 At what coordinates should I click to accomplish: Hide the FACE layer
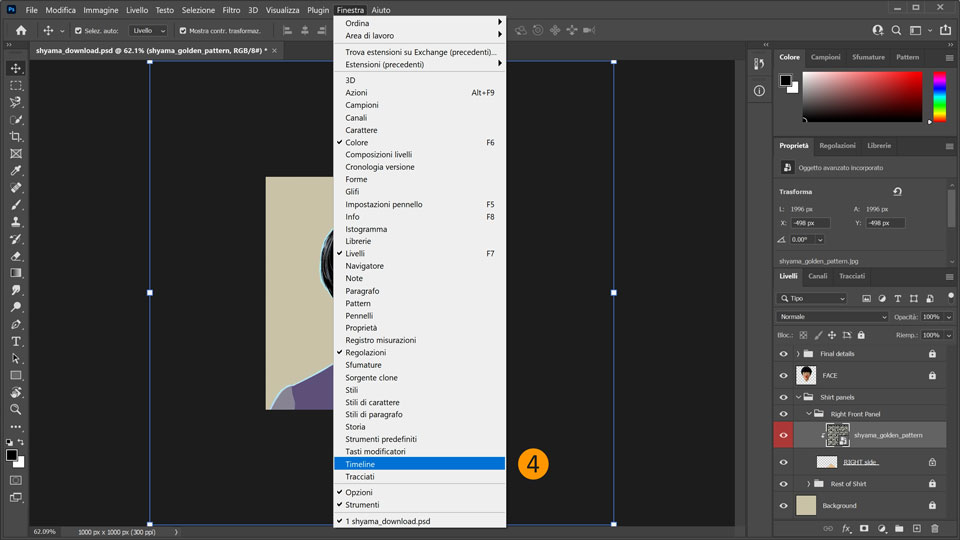click(783, 375)
